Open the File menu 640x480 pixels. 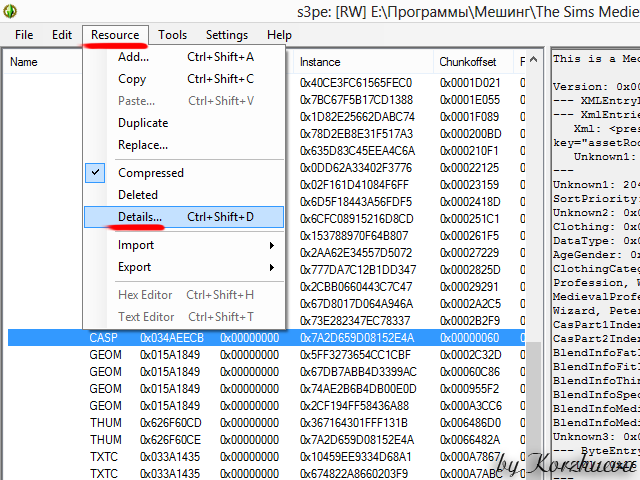point(24,35)
